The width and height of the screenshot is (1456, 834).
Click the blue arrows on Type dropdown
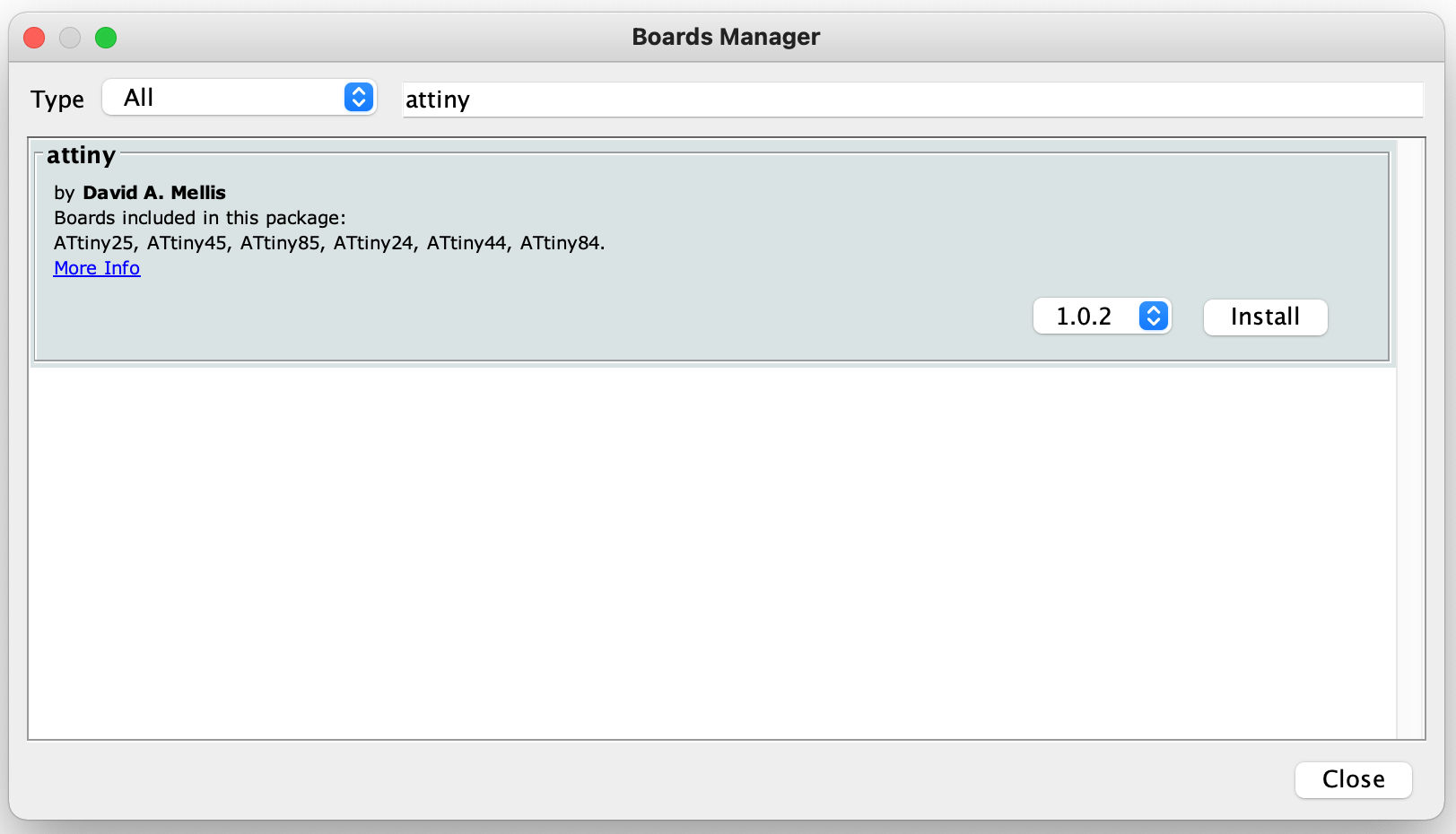point(359,98)
